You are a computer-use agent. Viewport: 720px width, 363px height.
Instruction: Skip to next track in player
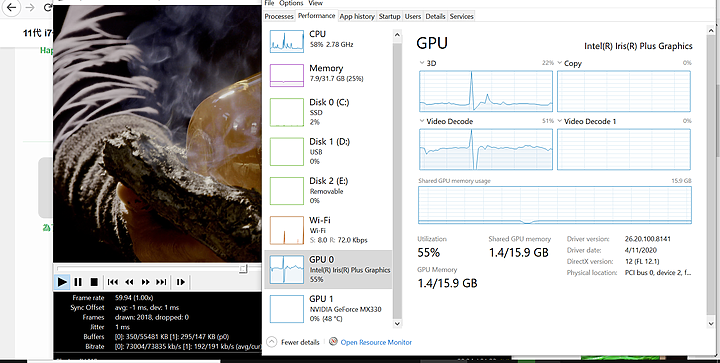tap(161, 282)
